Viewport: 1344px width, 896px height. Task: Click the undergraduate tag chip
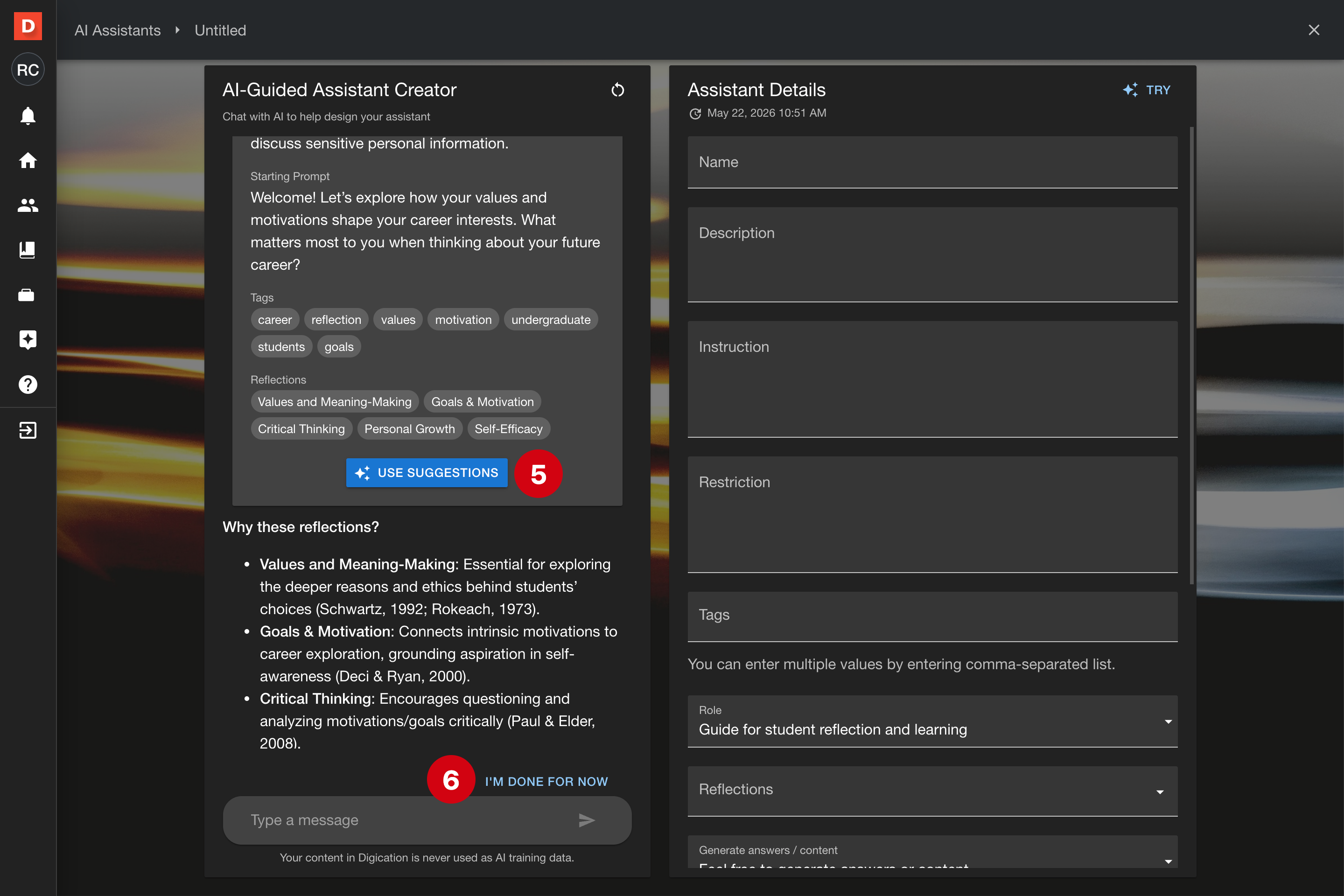551,319
